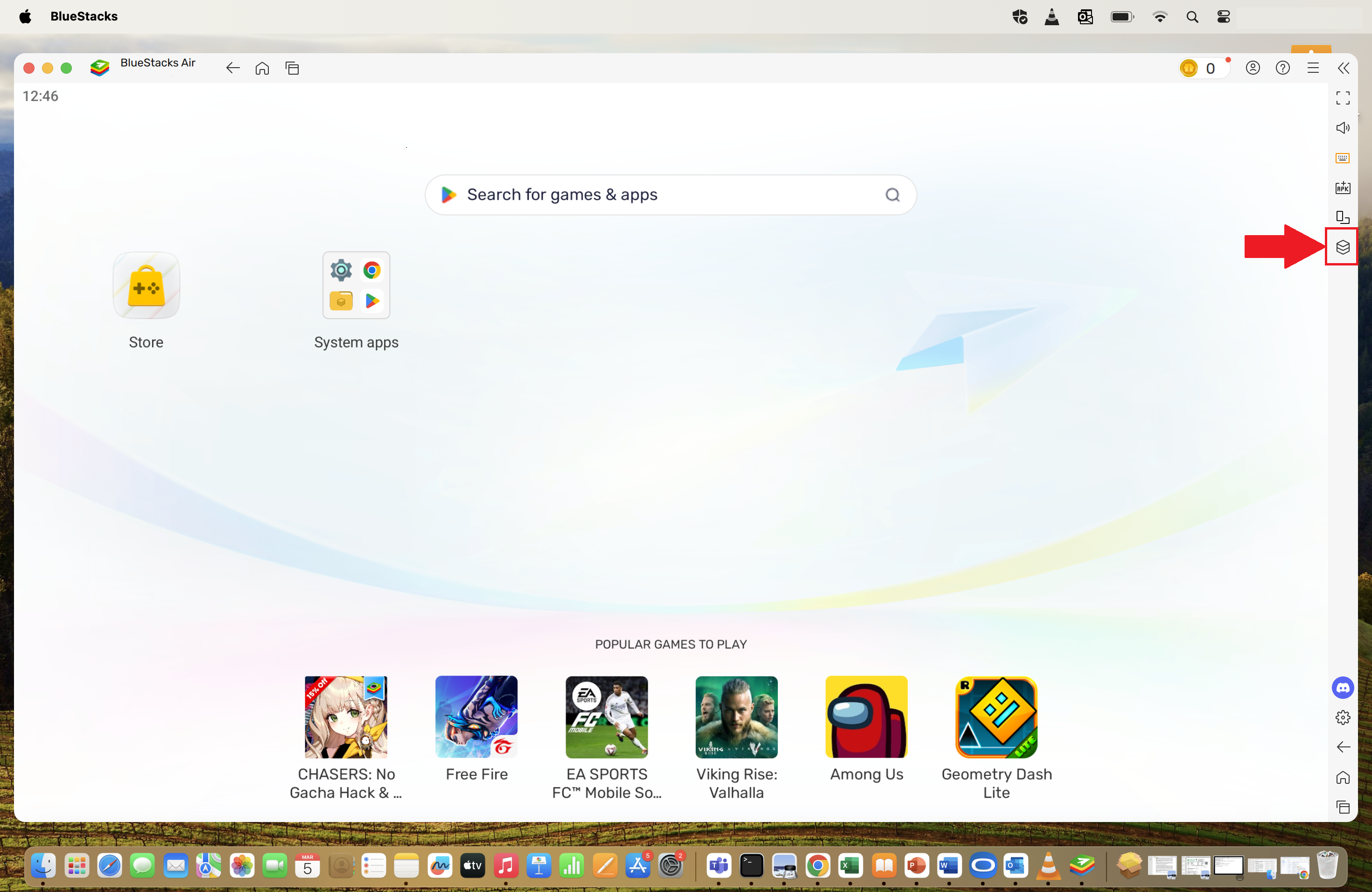
Task: Click the VLC cone icon in the menu bar
Action: [x=1052, y=17]
